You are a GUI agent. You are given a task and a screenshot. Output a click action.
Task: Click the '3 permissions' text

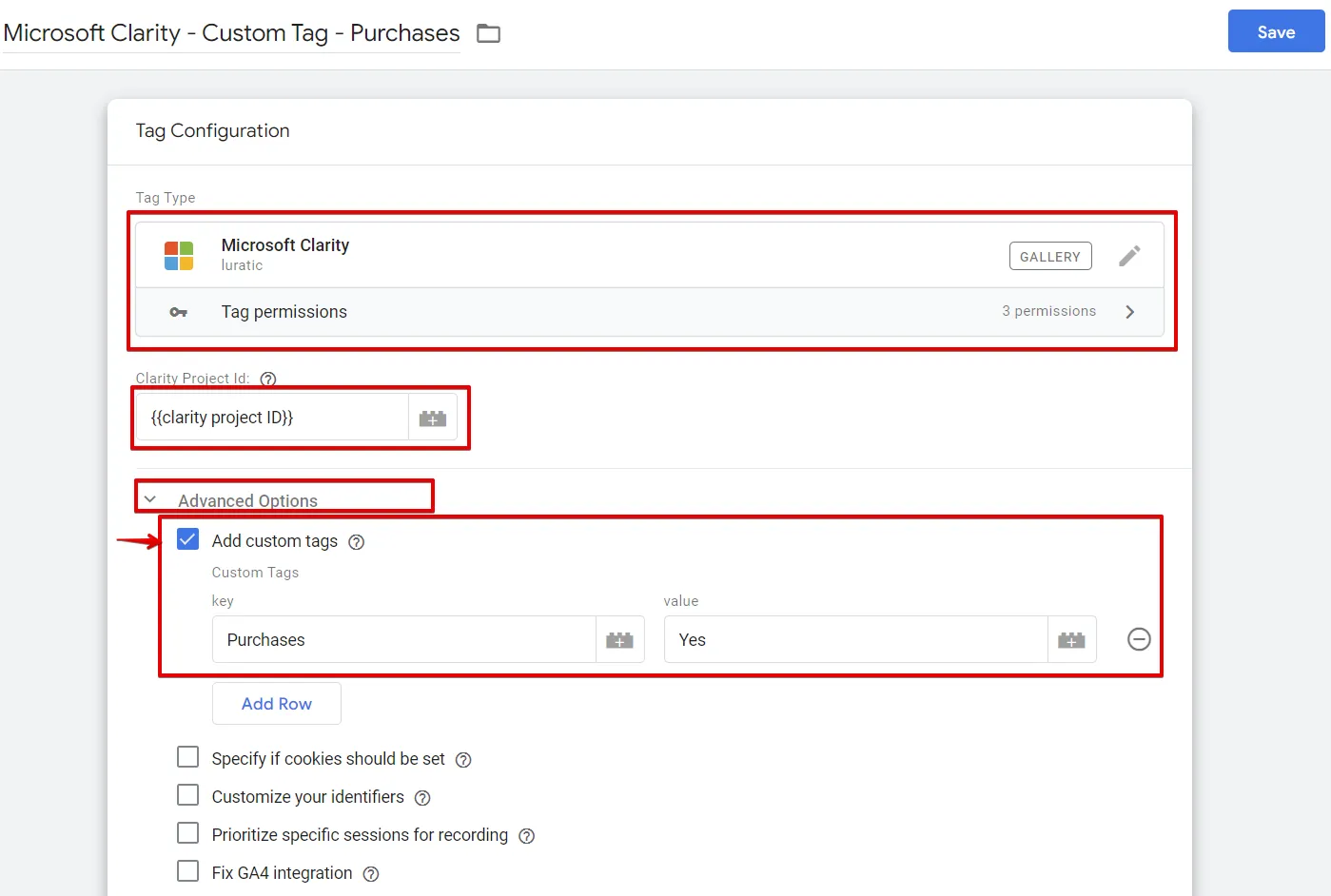[1048, 311]
